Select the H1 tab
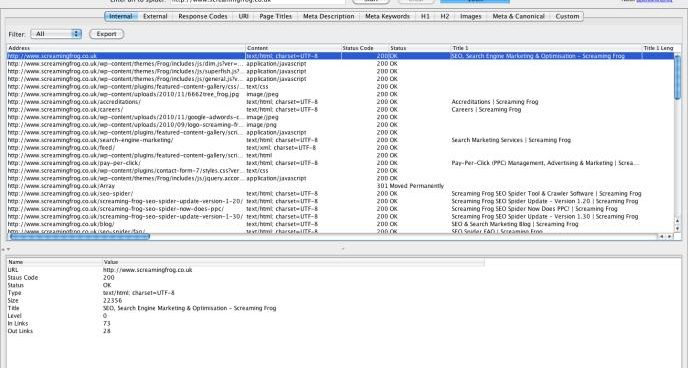This screenshot has height=368, width=688. coord(425,16)
